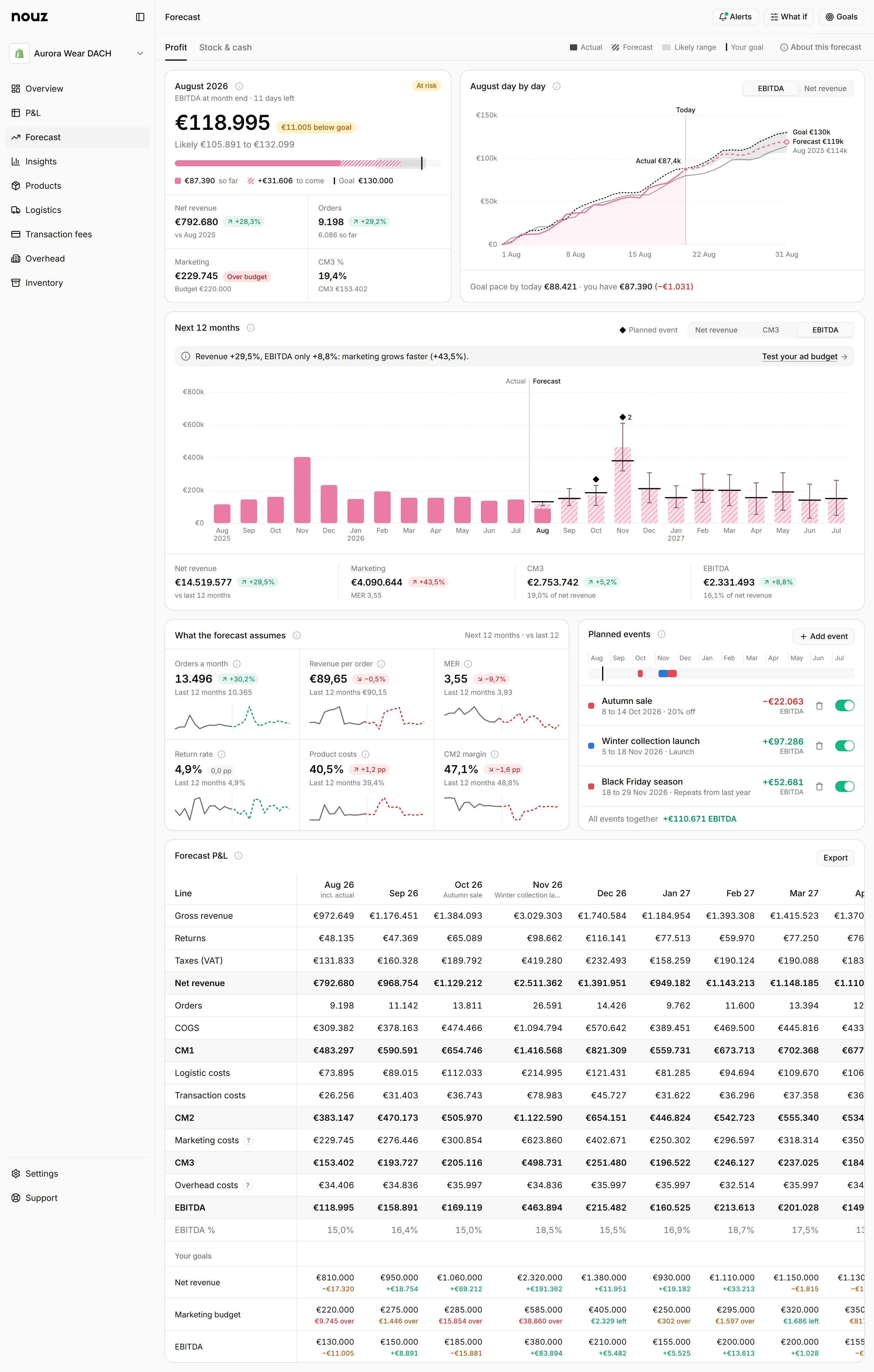Open the What if scenario tool

click(788, 17)
